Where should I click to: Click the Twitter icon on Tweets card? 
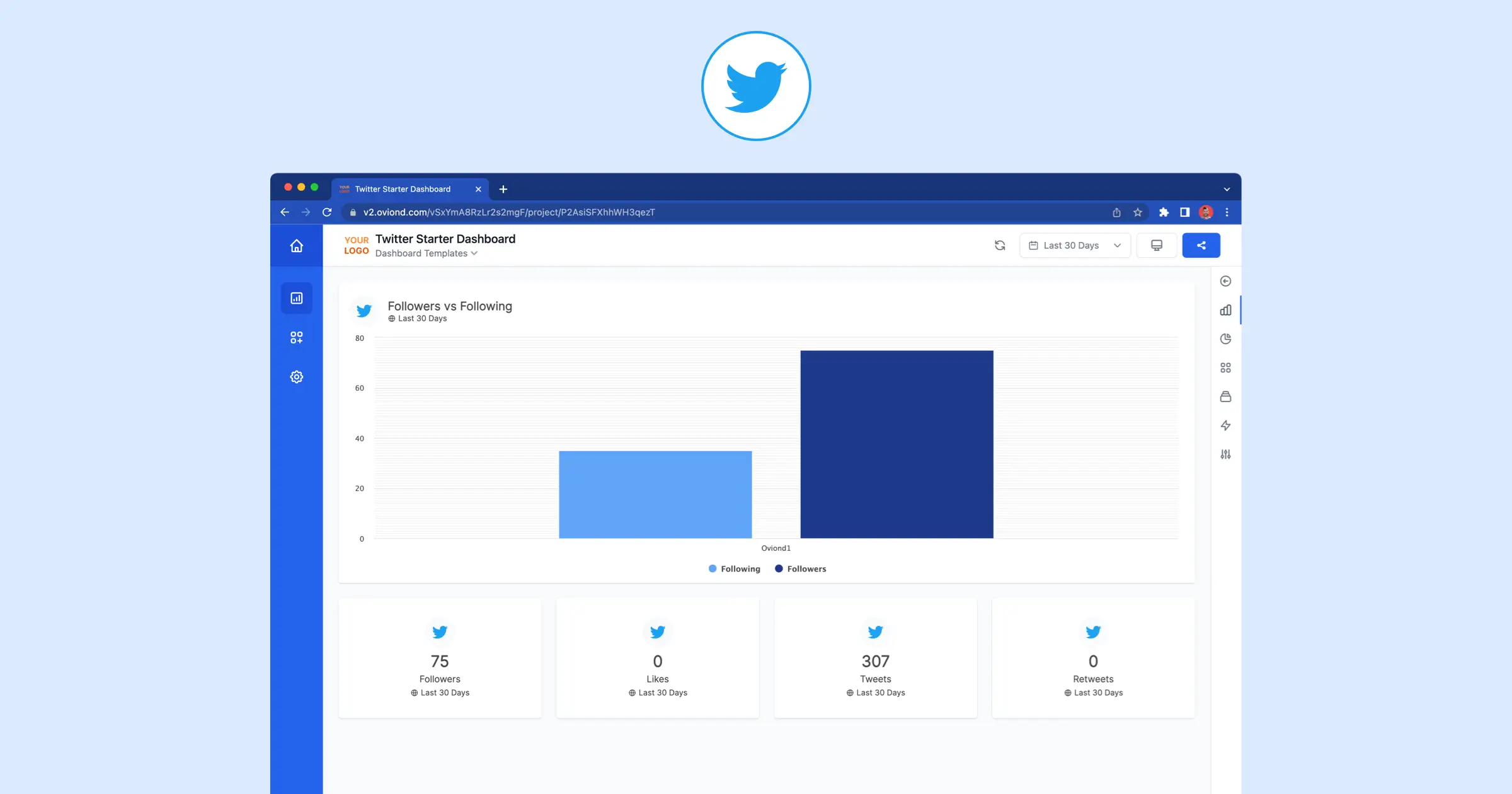coord(875,632)
